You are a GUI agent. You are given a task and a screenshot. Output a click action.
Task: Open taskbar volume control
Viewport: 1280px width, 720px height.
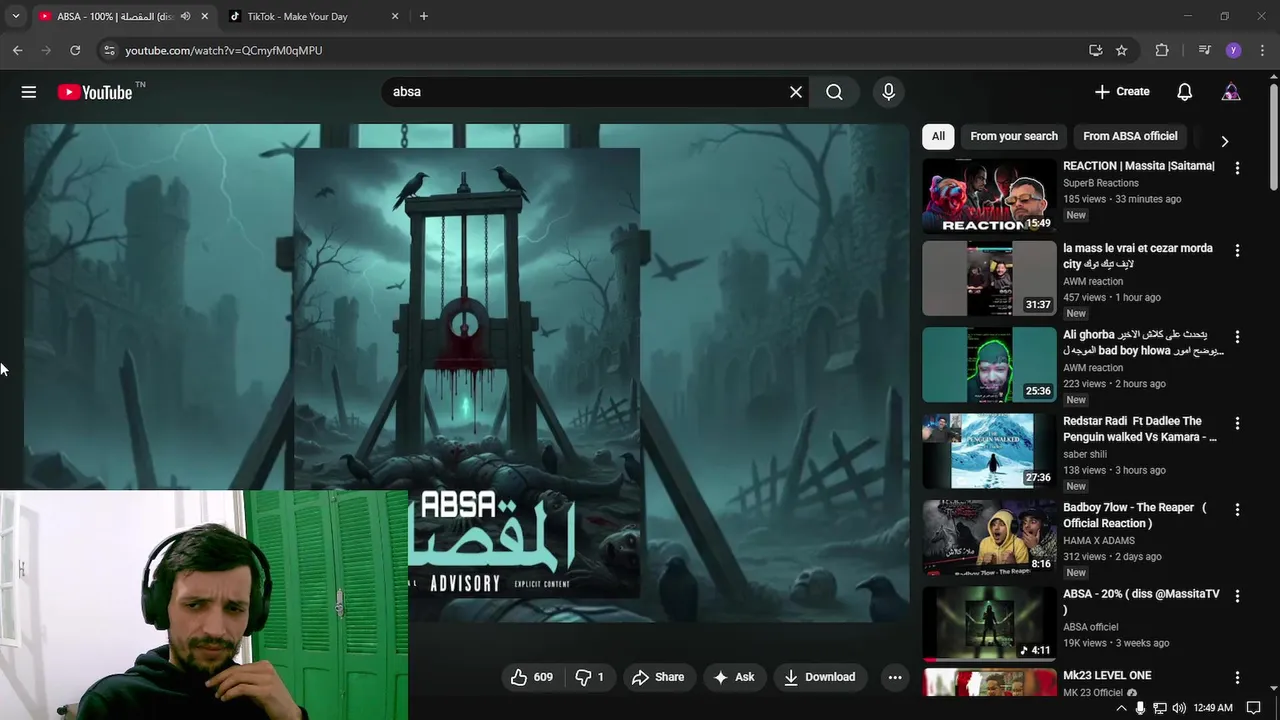click(x=1178, y=708)
